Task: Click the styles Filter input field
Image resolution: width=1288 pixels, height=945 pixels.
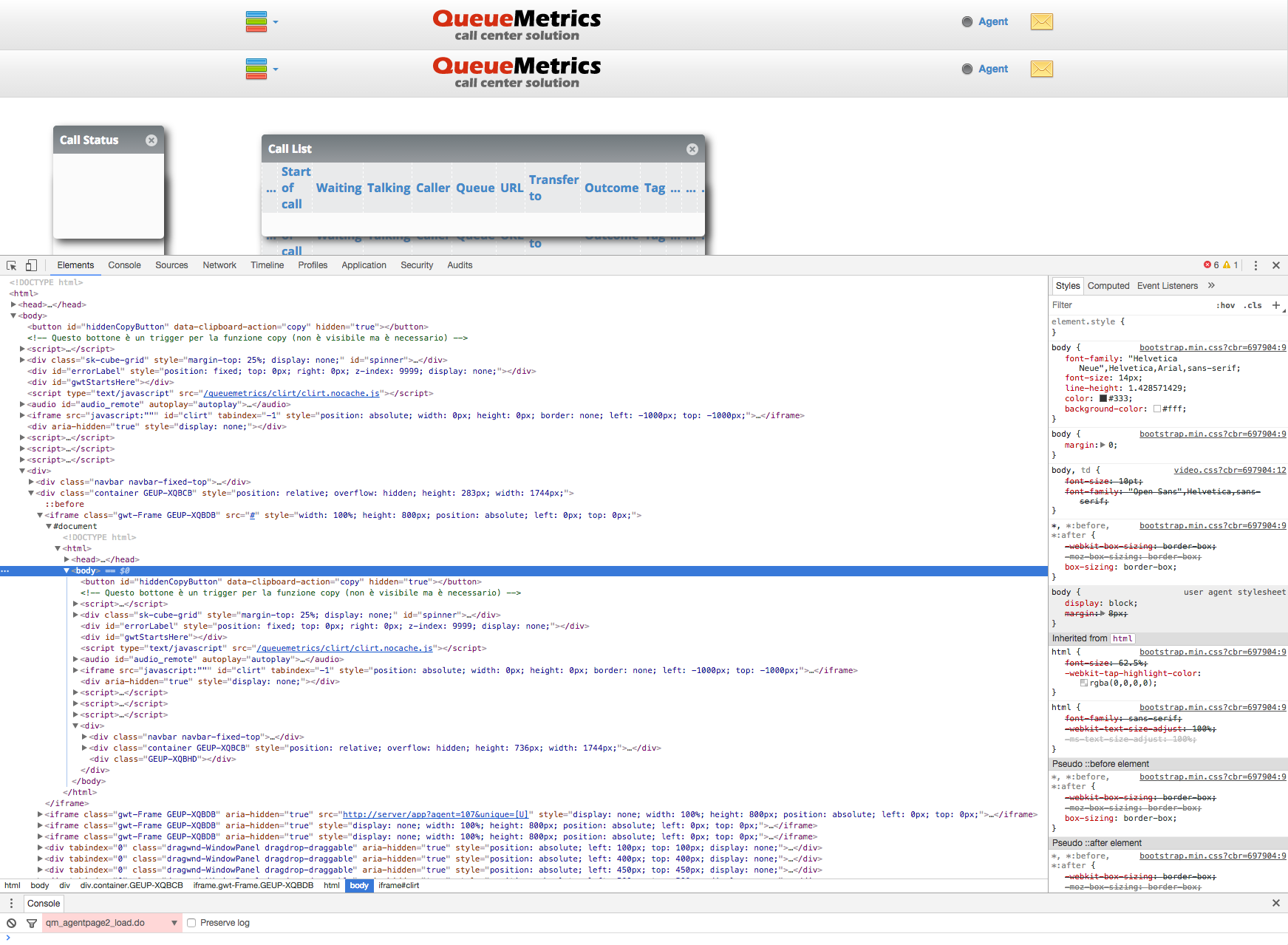Action: [1131, 305]
